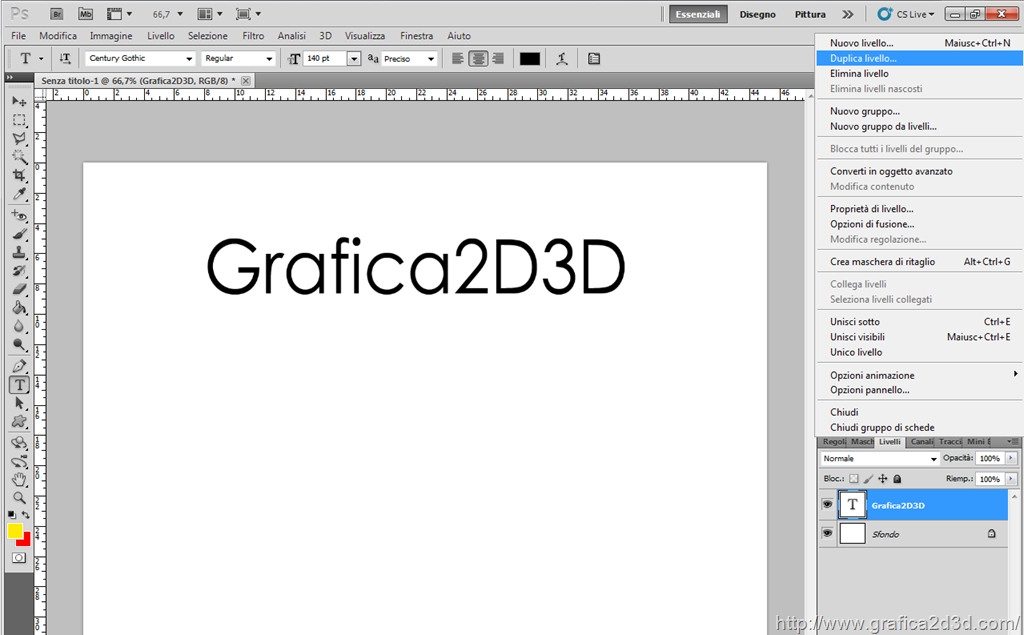1024x635 pixels.
Task: Select the Blur tool
Action: tap(19, 326)
